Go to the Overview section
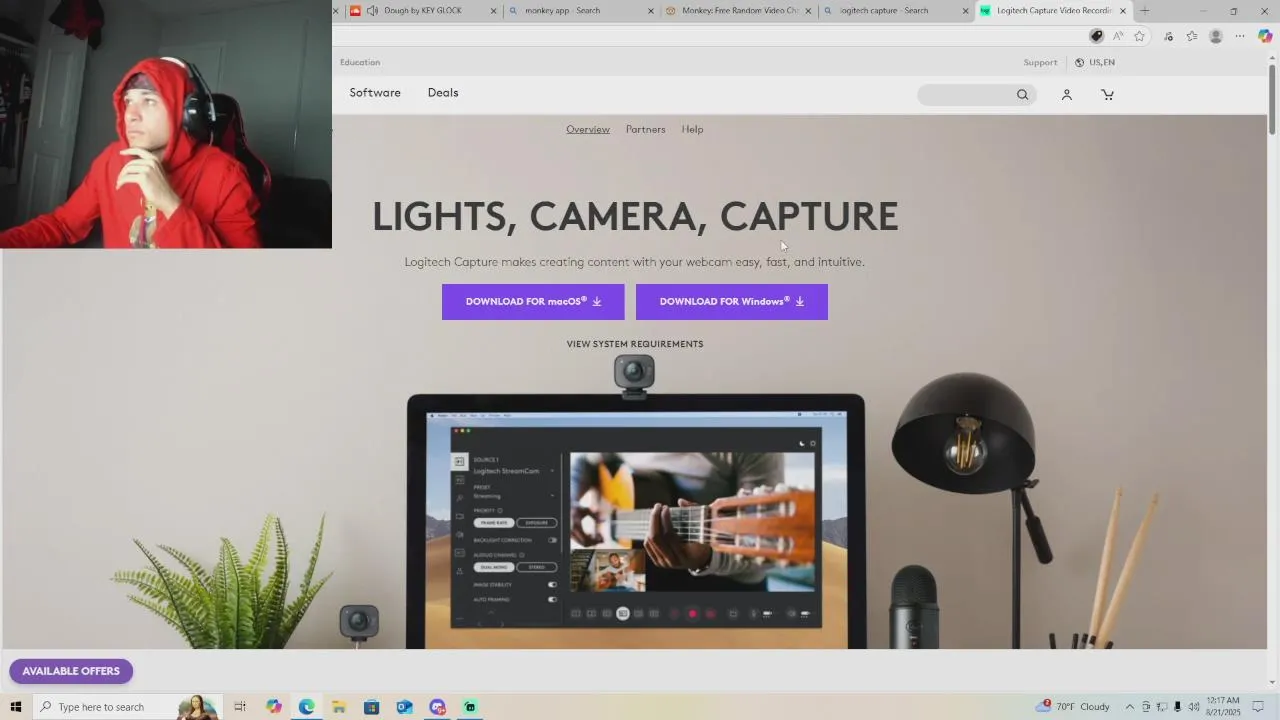The height and width of the screenshot is (720, 1280). click(588, 130)
